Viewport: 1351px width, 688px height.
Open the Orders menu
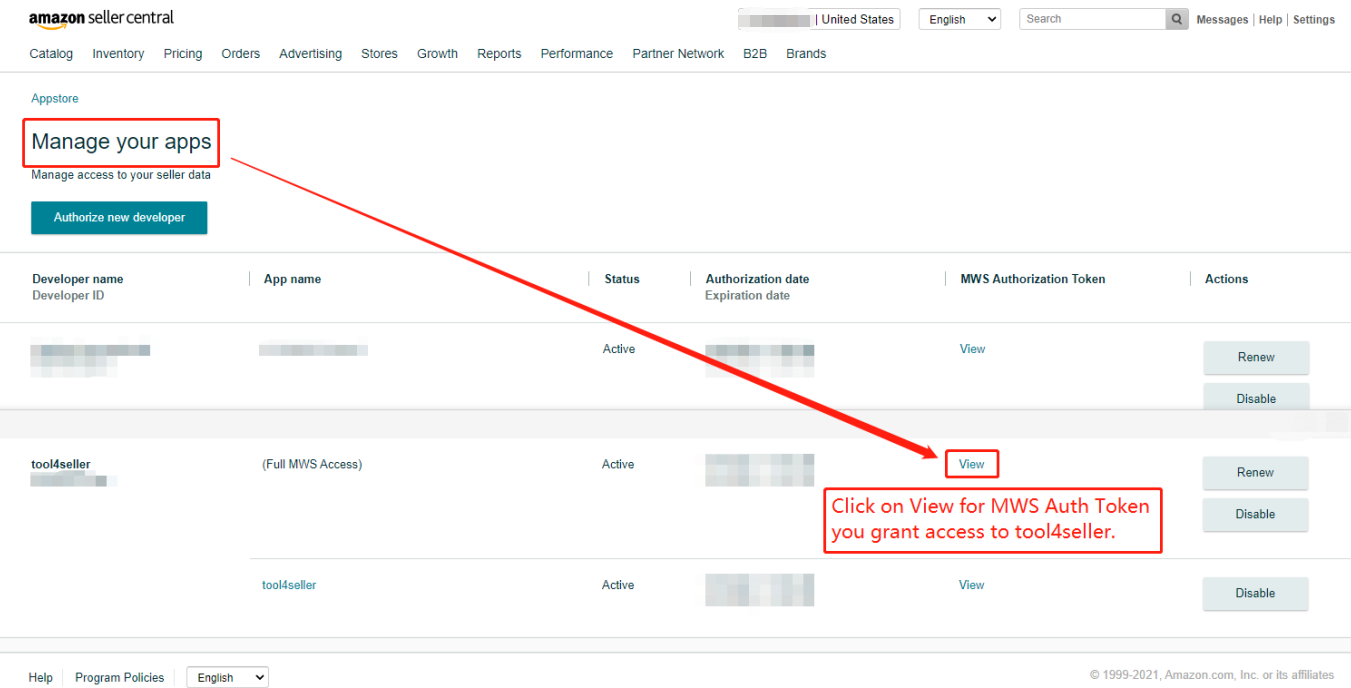tap(241, 54)
